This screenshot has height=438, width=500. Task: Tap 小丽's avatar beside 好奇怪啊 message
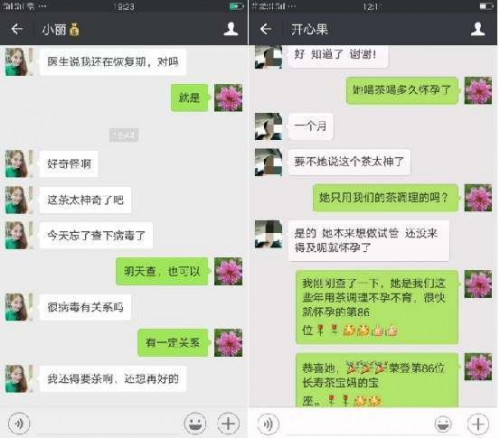(18, 164)
